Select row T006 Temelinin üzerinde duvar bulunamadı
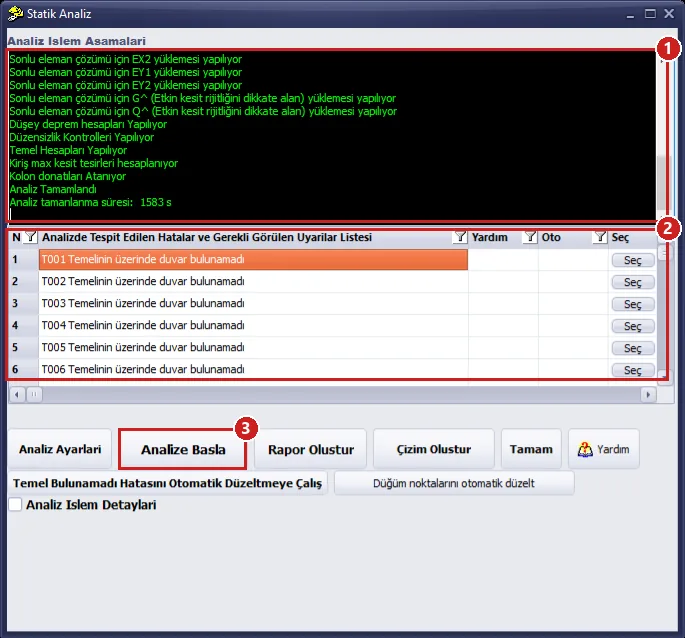The image size is (685, 638). [x=253, y=369]
